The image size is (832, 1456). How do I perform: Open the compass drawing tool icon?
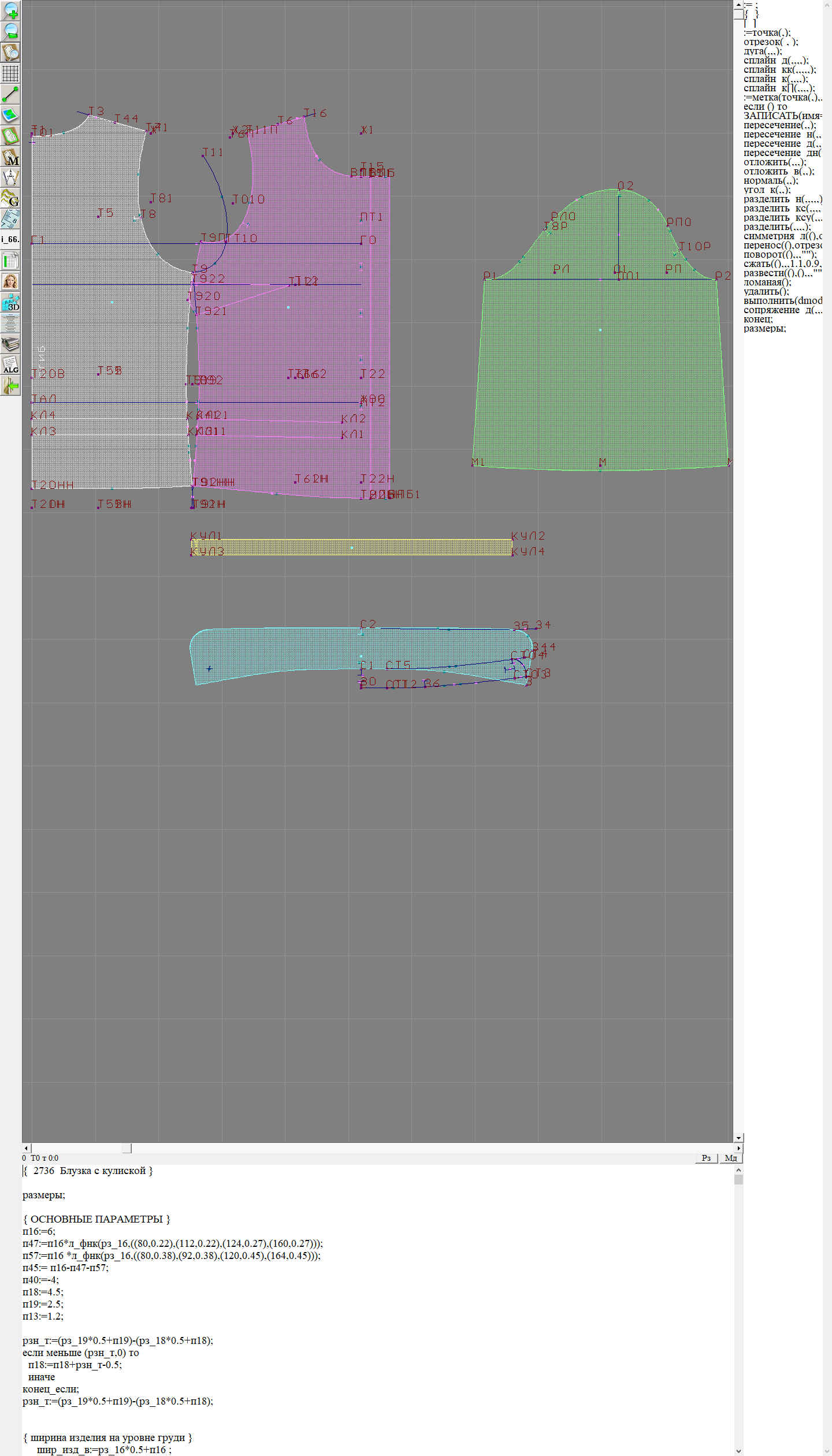coord(10,177)
